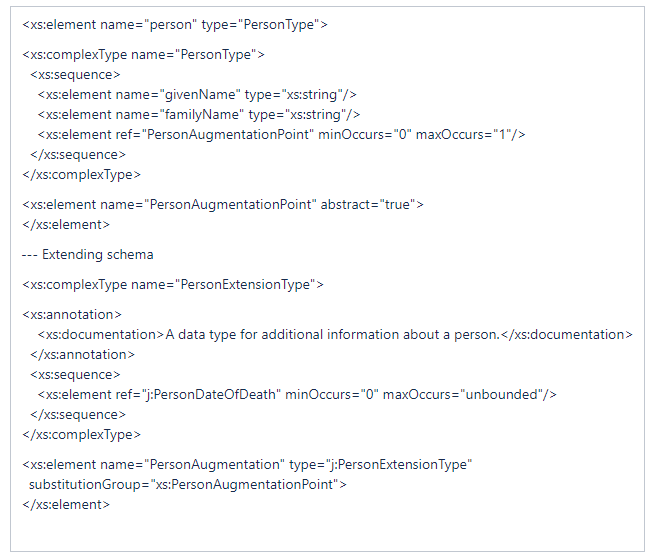The image size is (655, 559).
Task: Click the xs:annotation opening tag
Action: (72, 315)
